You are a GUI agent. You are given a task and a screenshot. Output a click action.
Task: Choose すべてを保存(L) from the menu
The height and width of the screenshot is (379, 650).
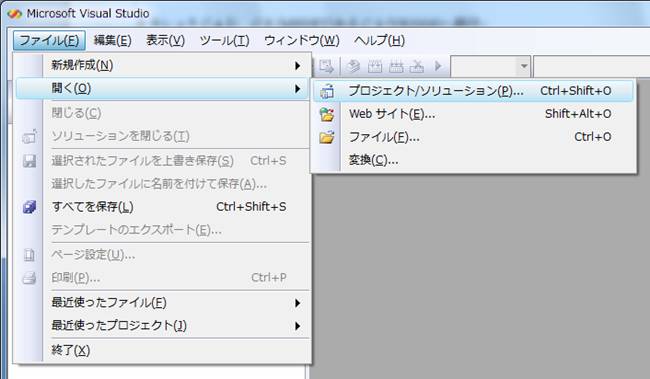[162, 207]
